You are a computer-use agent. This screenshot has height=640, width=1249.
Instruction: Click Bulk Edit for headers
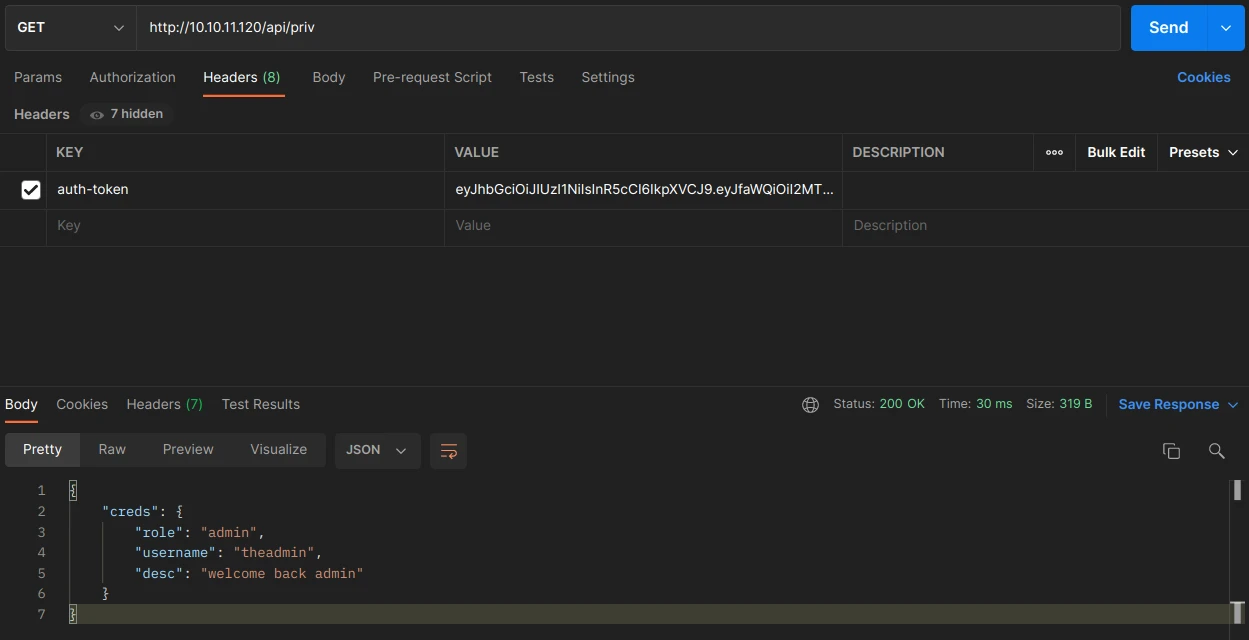tap(1116, 153)
